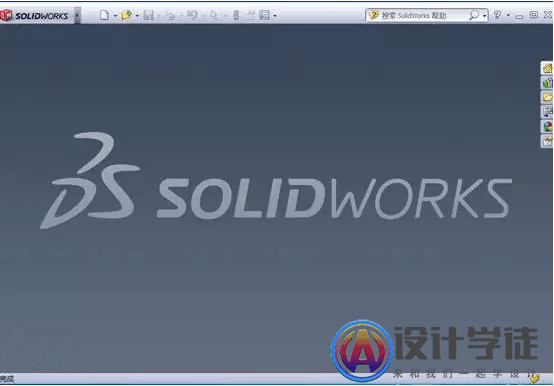
Task: Open the File Explorer pane tab
Action: [548, 97]
